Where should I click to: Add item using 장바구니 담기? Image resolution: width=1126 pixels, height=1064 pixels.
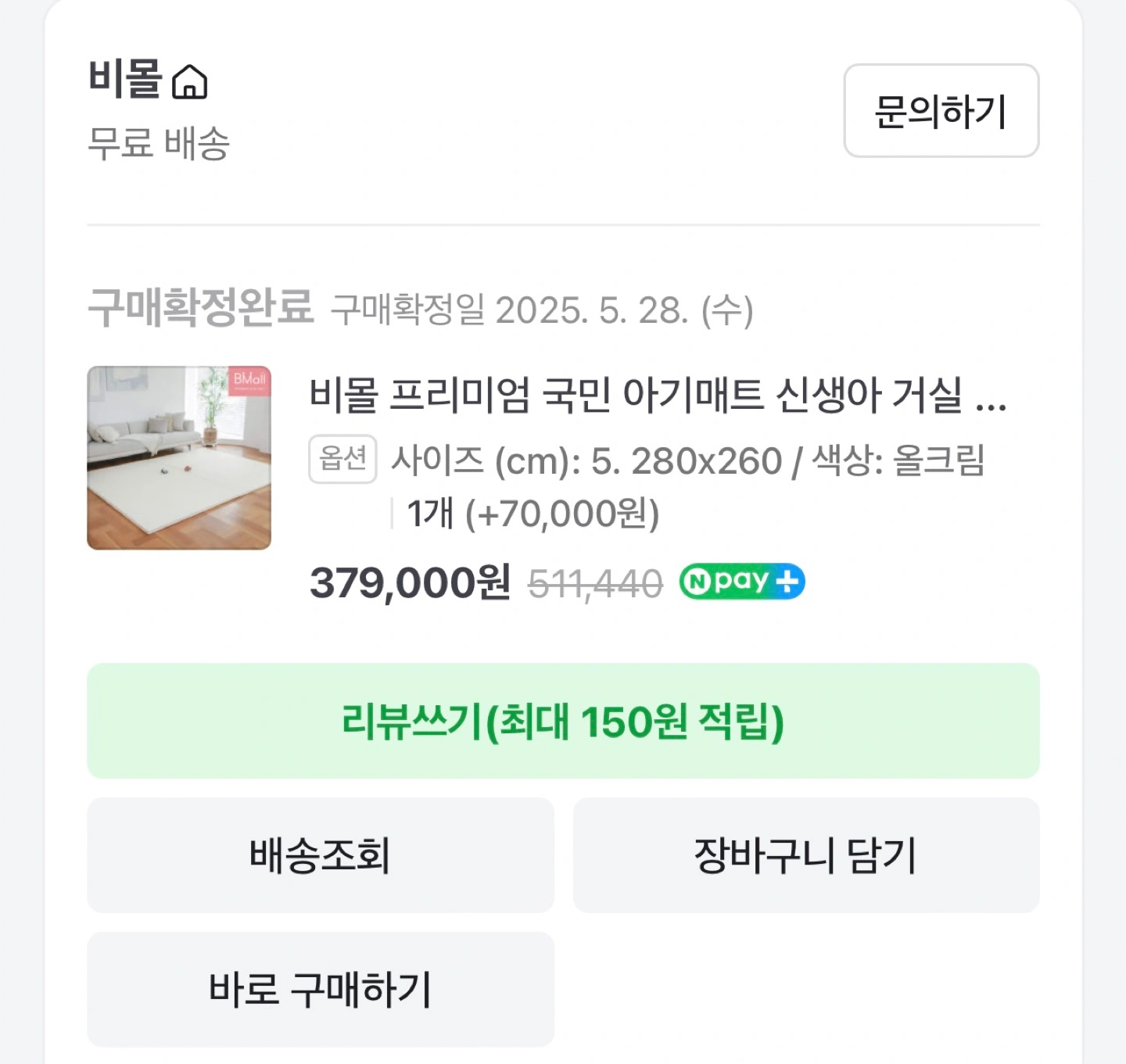click(806, 855)
